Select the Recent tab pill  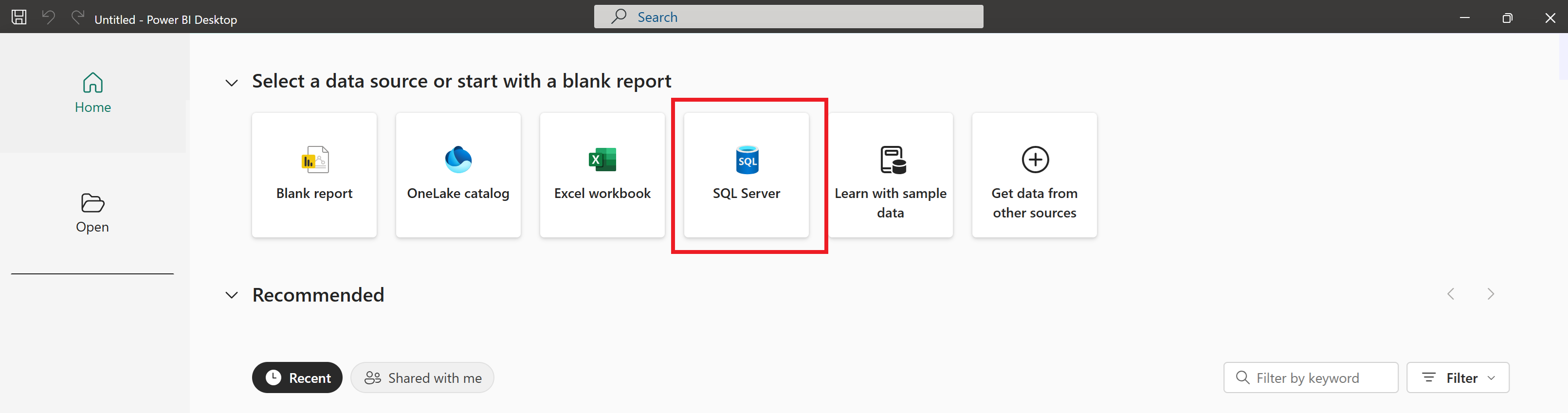(x=297, y=377)
